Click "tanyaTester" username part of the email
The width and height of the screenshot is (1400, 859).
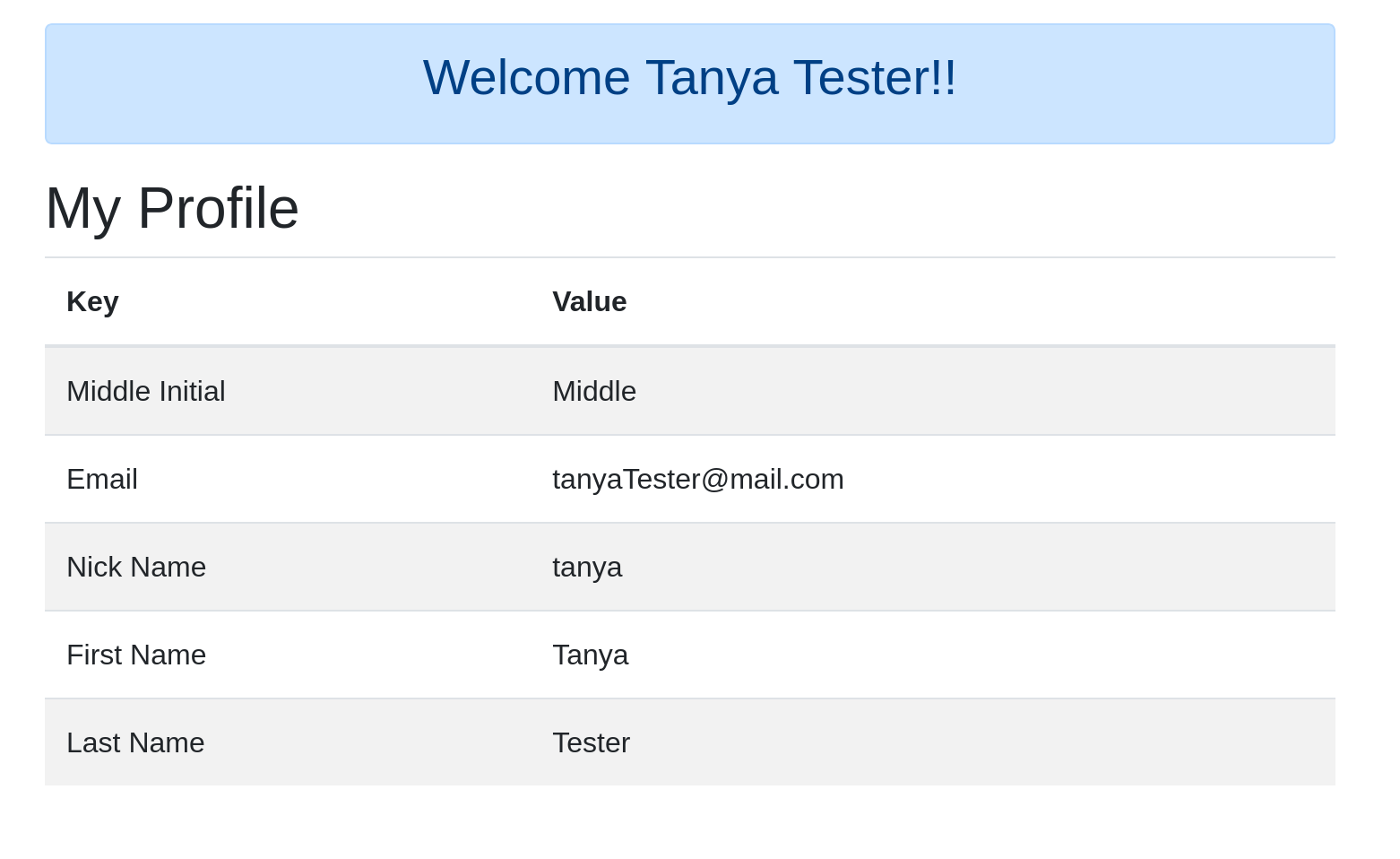(x=625, y=480)
